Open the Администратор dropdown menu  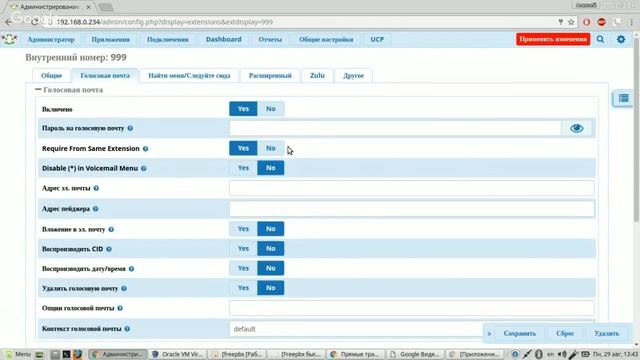click(x=51, y=40)
